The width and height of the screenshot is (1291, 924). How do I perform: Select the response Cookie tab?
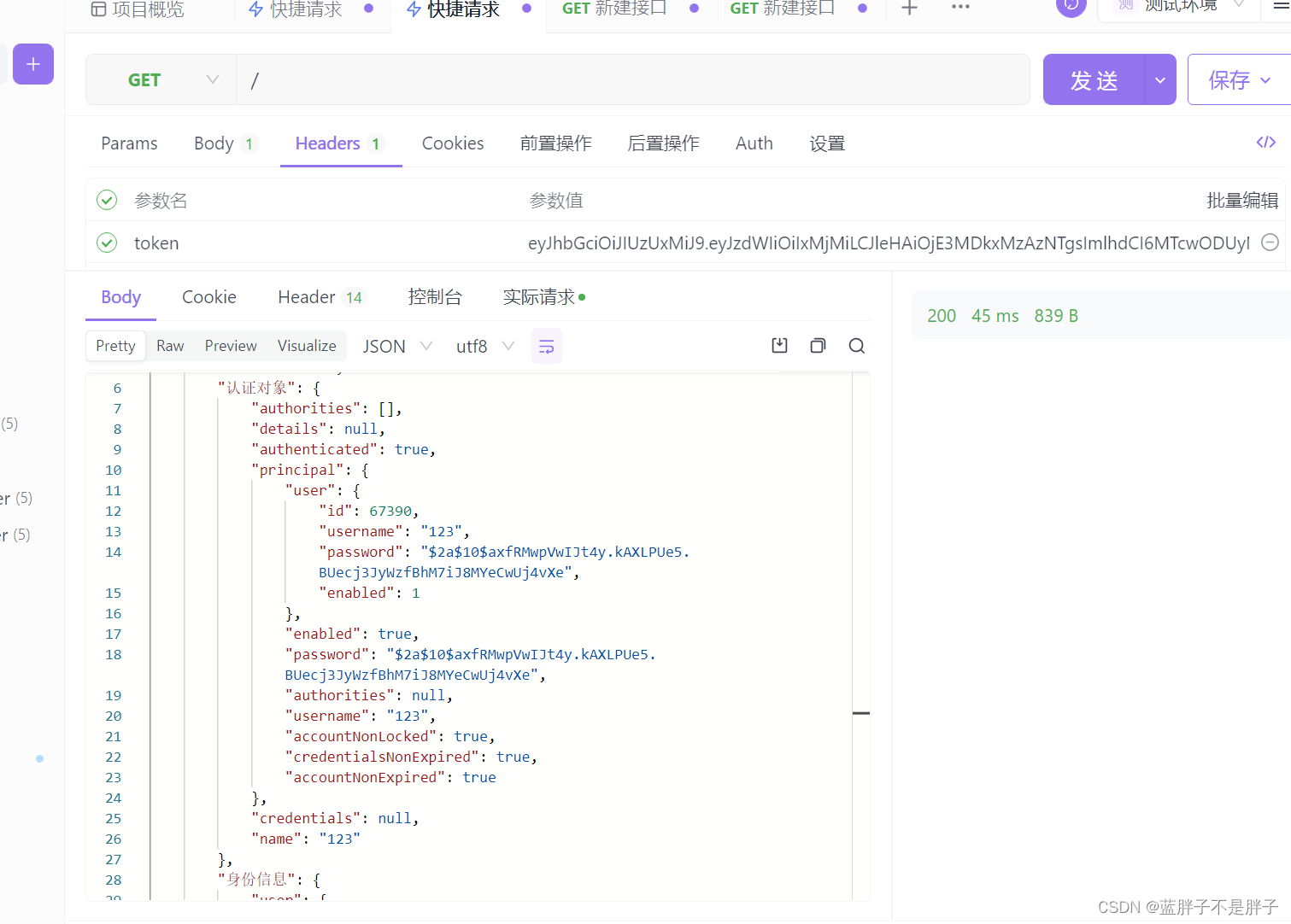click(x=209, y=296)
